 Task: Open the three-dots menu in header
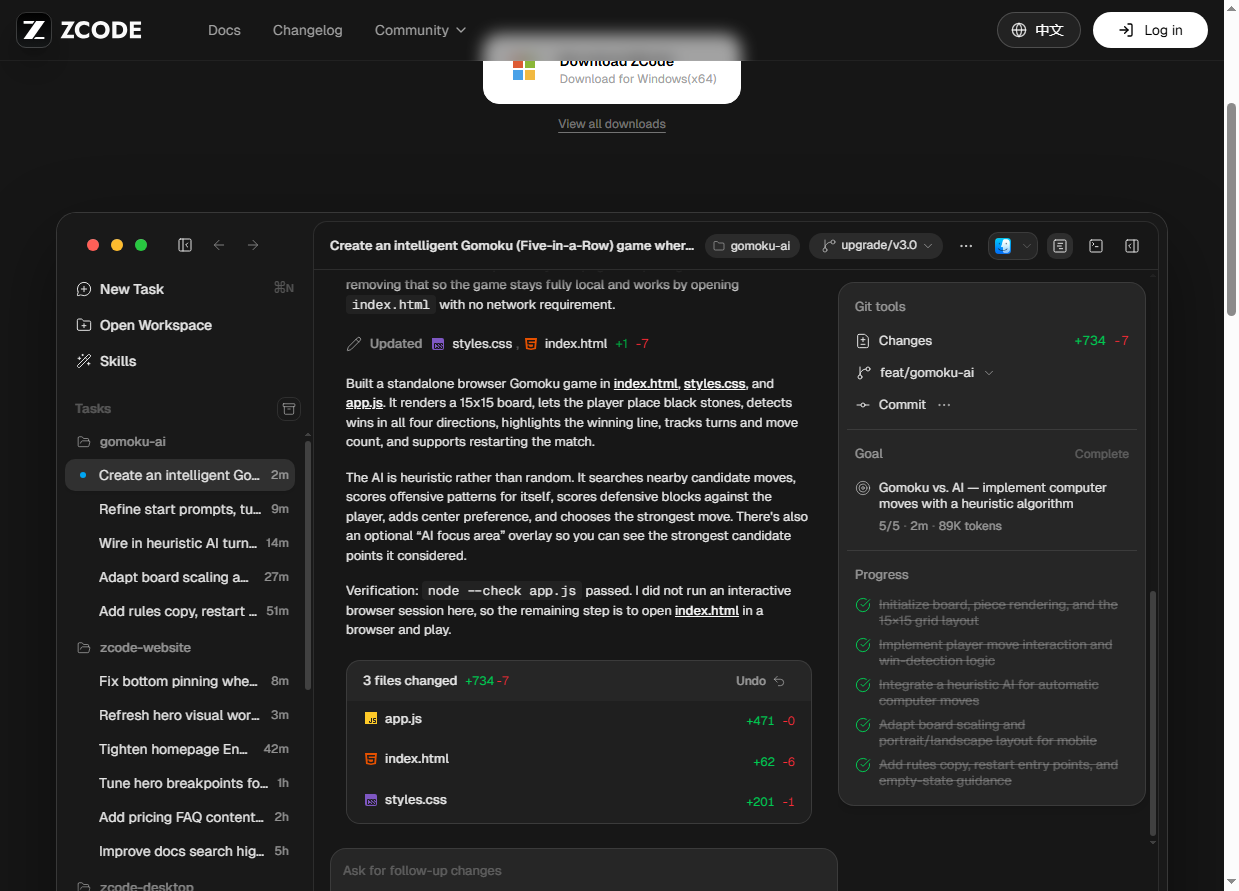click(x=966, y=246)
